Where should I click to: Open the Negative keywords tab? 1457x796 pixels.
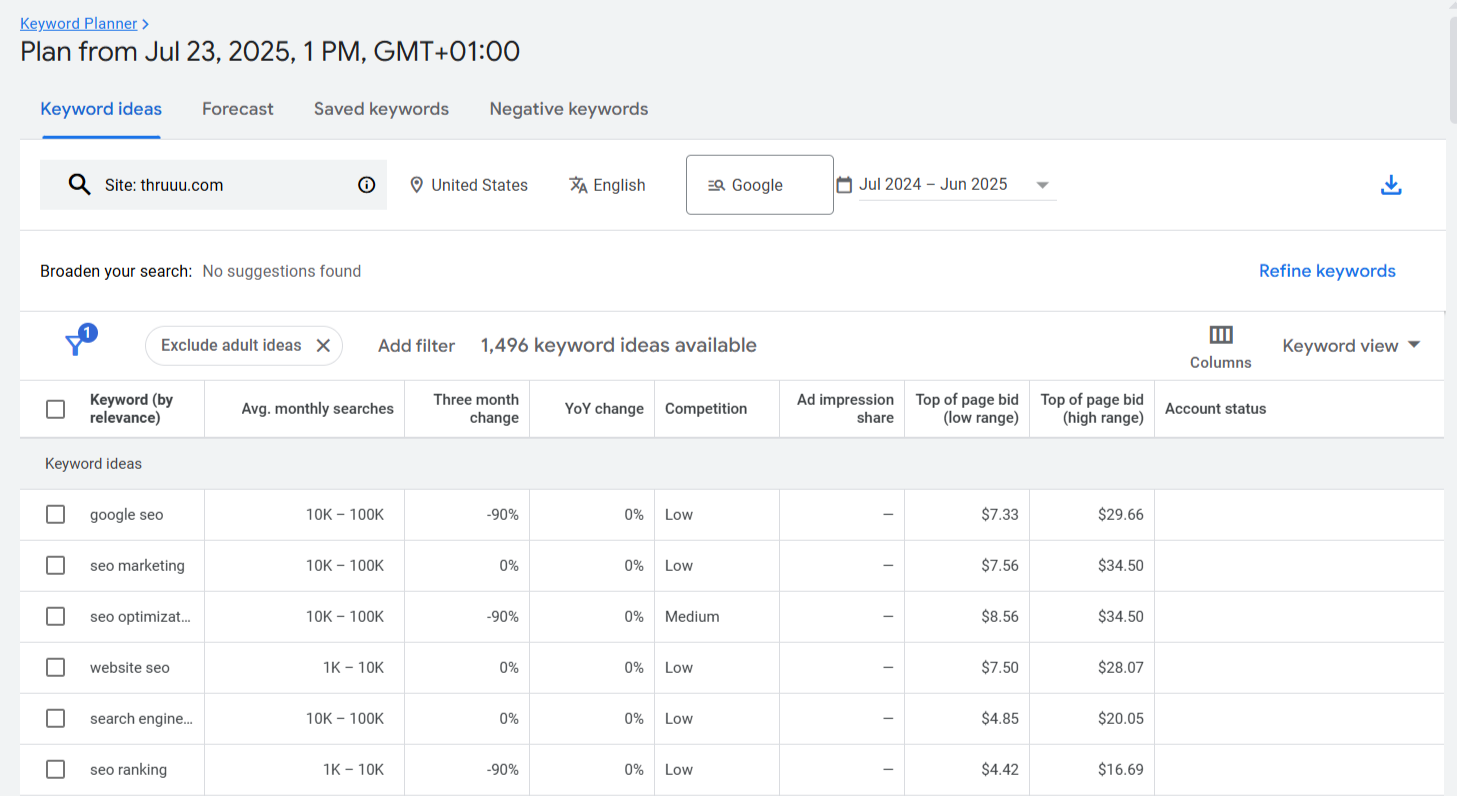pyautogui.click(x=569, y=109)
